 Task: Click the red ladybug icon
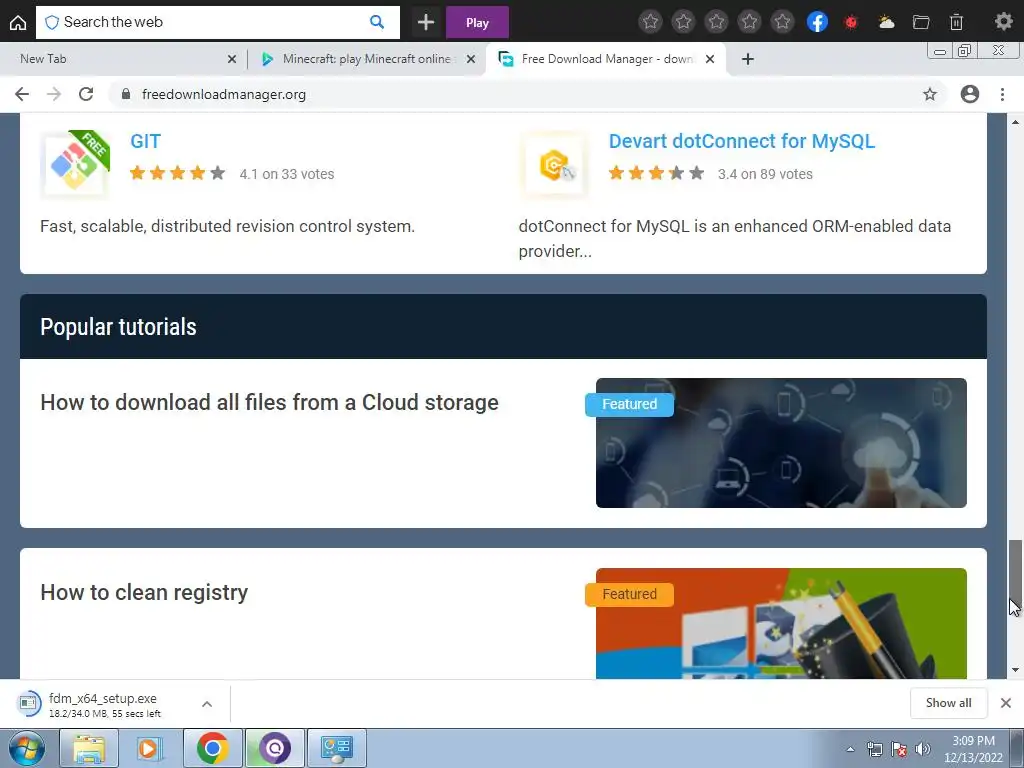coord(851,22)
